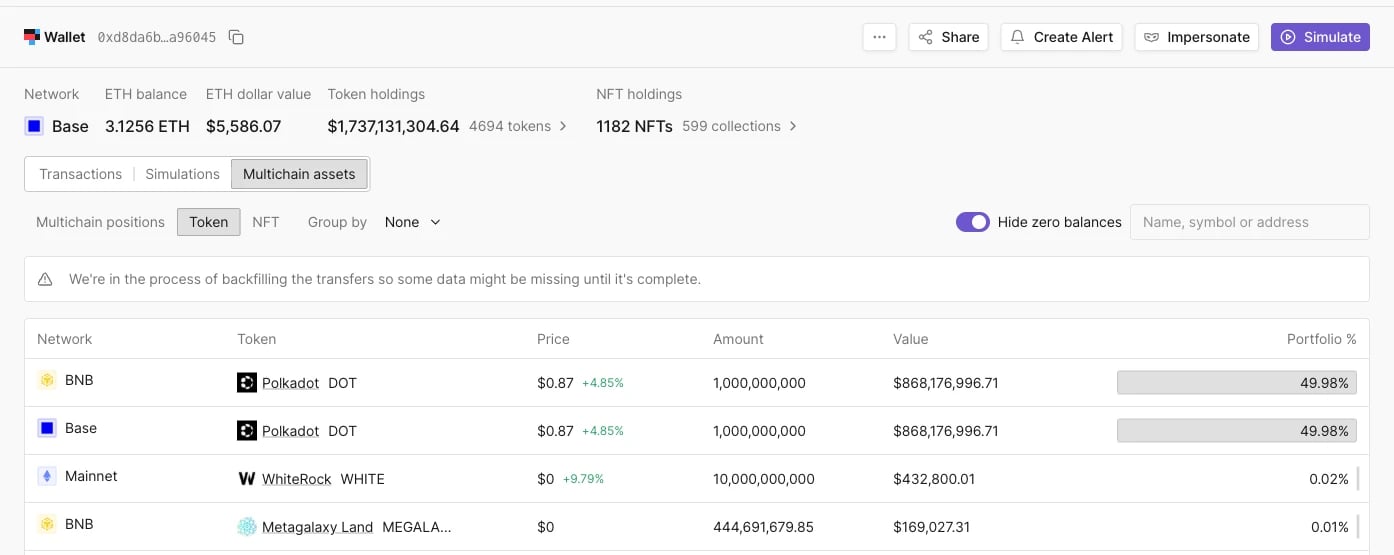Click the $1,737,131,304.64 token holdings value
Viewport: 1394px width, 555px height.
pyautogui.click(x=394, y=127)
